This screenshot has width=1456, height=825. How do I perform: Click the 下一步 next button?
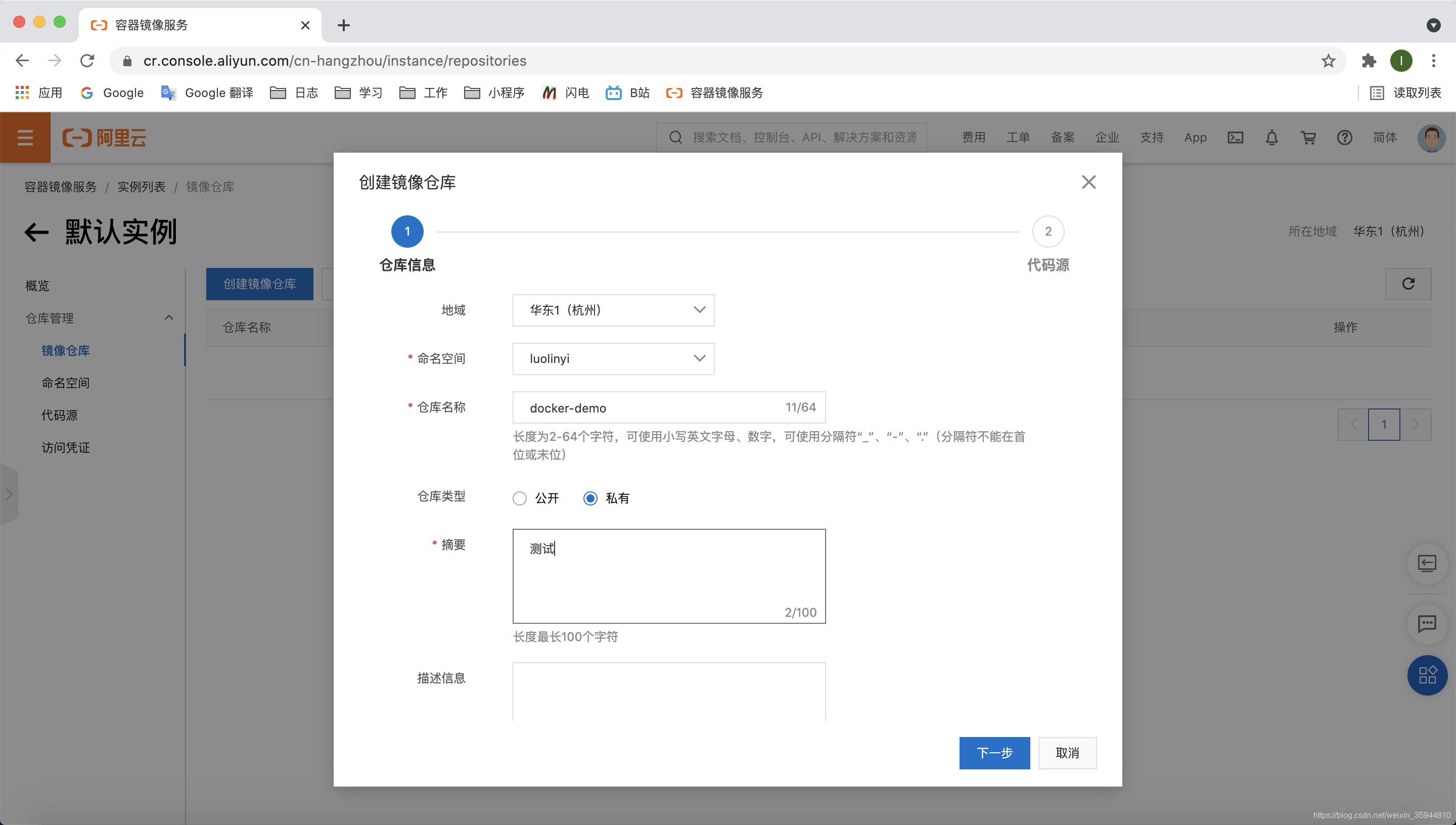tap(994, 753)
